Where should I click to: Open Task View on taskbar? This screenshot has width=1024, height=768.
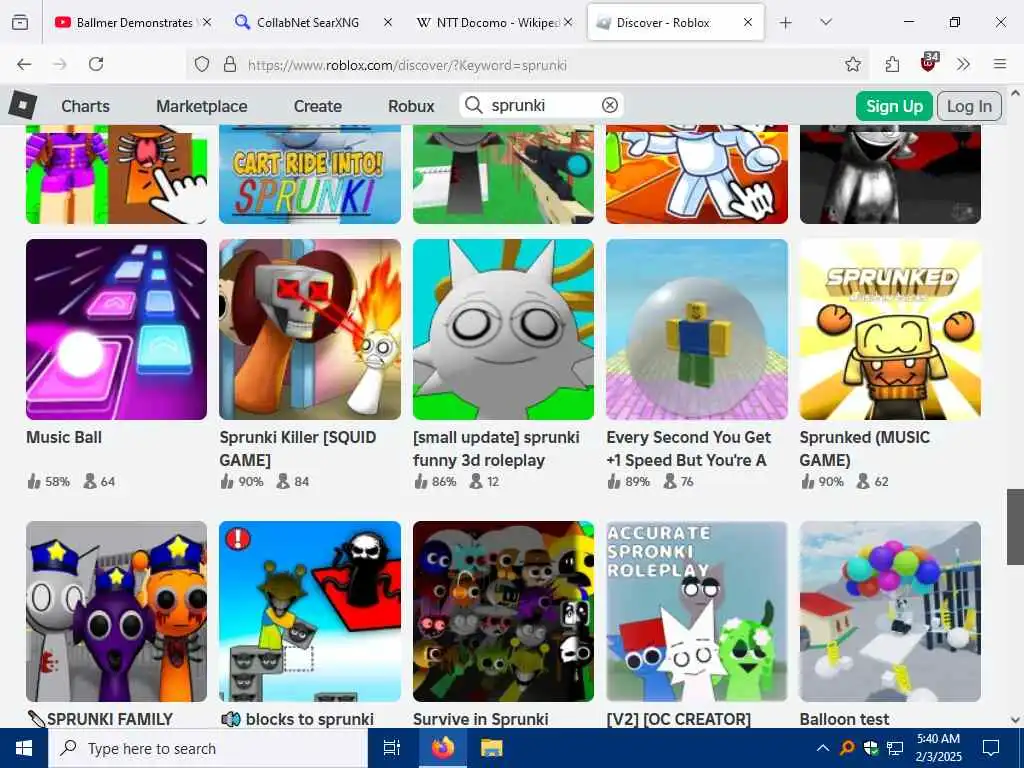click(392, 748)
